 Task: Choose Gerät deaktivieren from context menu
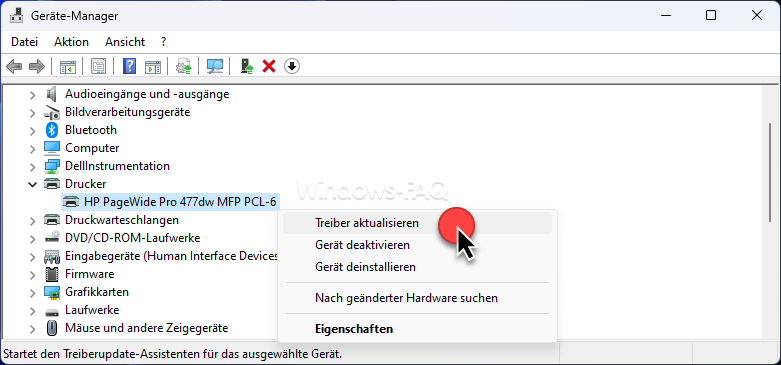tap(417, 245)
